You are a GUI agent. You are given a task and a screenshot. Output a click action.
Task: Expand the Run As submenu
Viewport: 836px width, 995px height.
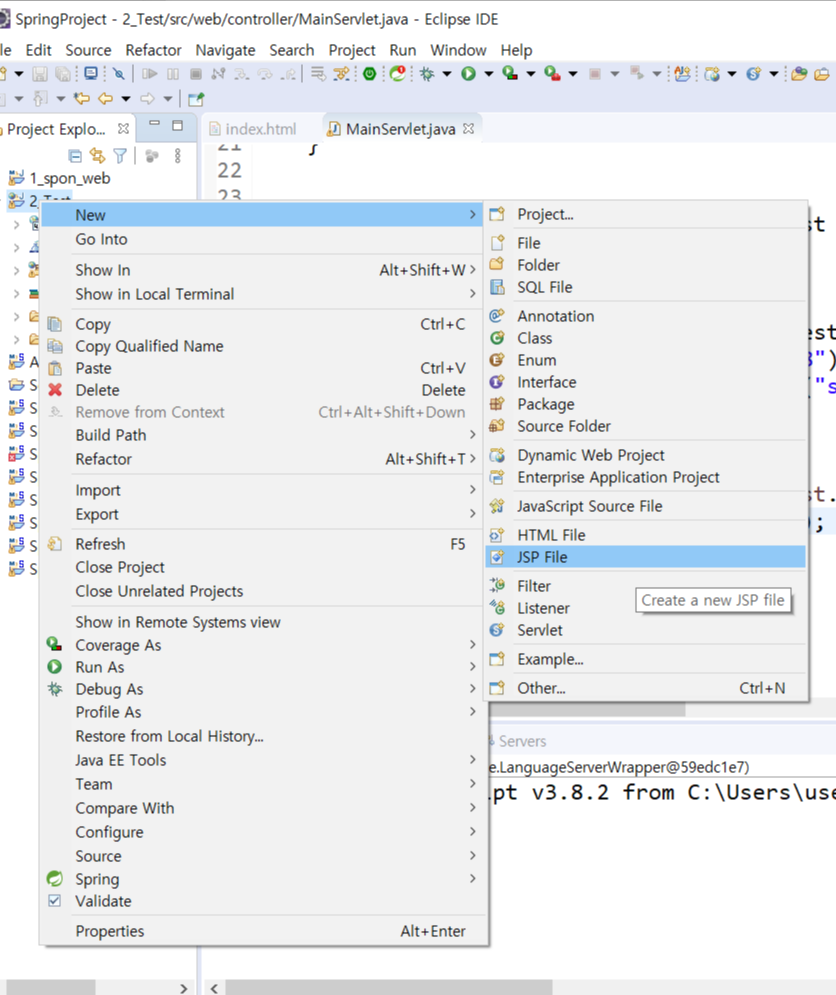click(x=263, y=667)
